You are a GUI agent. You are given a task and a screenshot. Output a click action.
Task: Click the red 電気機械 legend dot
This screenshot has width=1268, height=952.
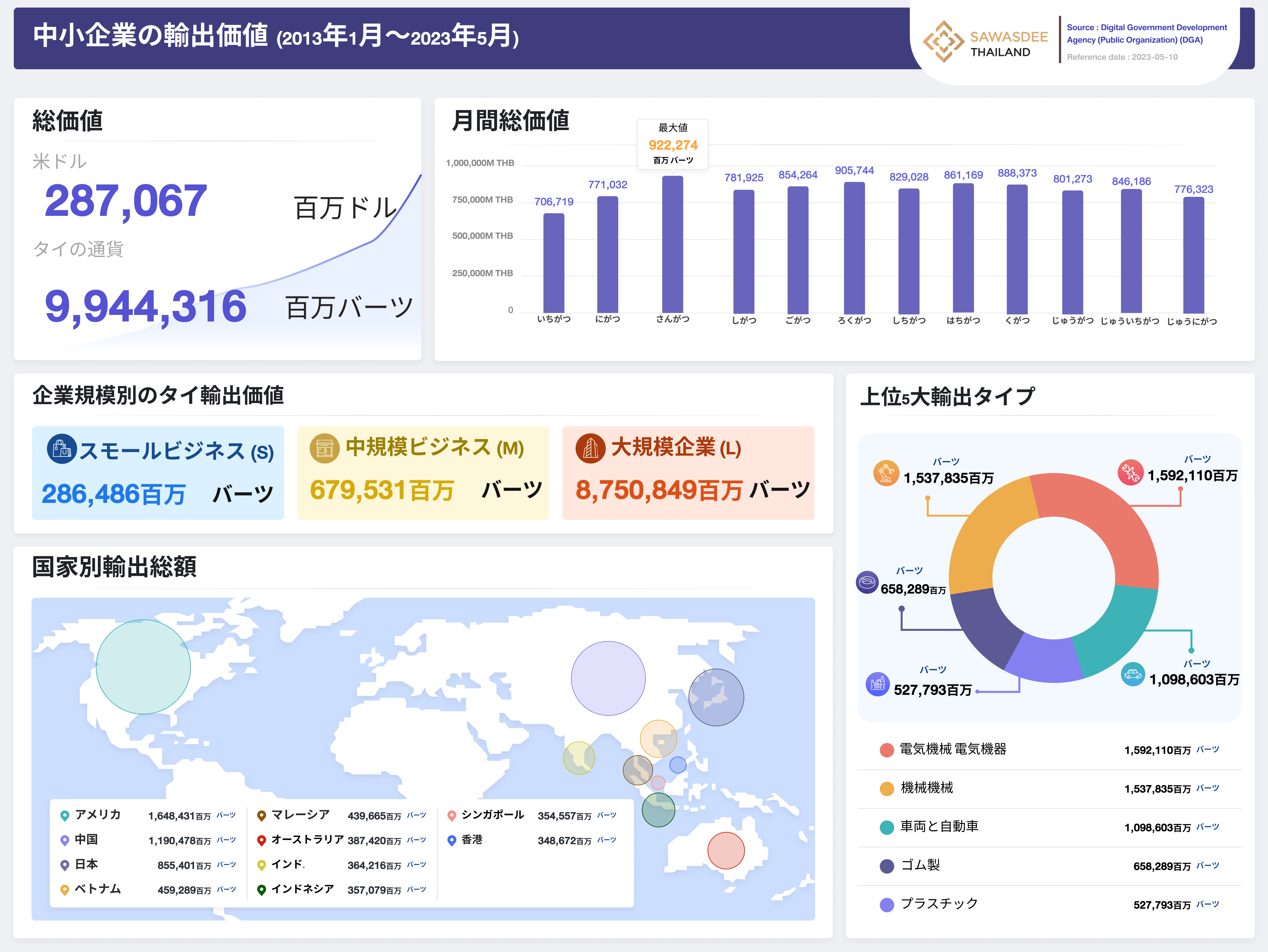click(x=887, y=750)
